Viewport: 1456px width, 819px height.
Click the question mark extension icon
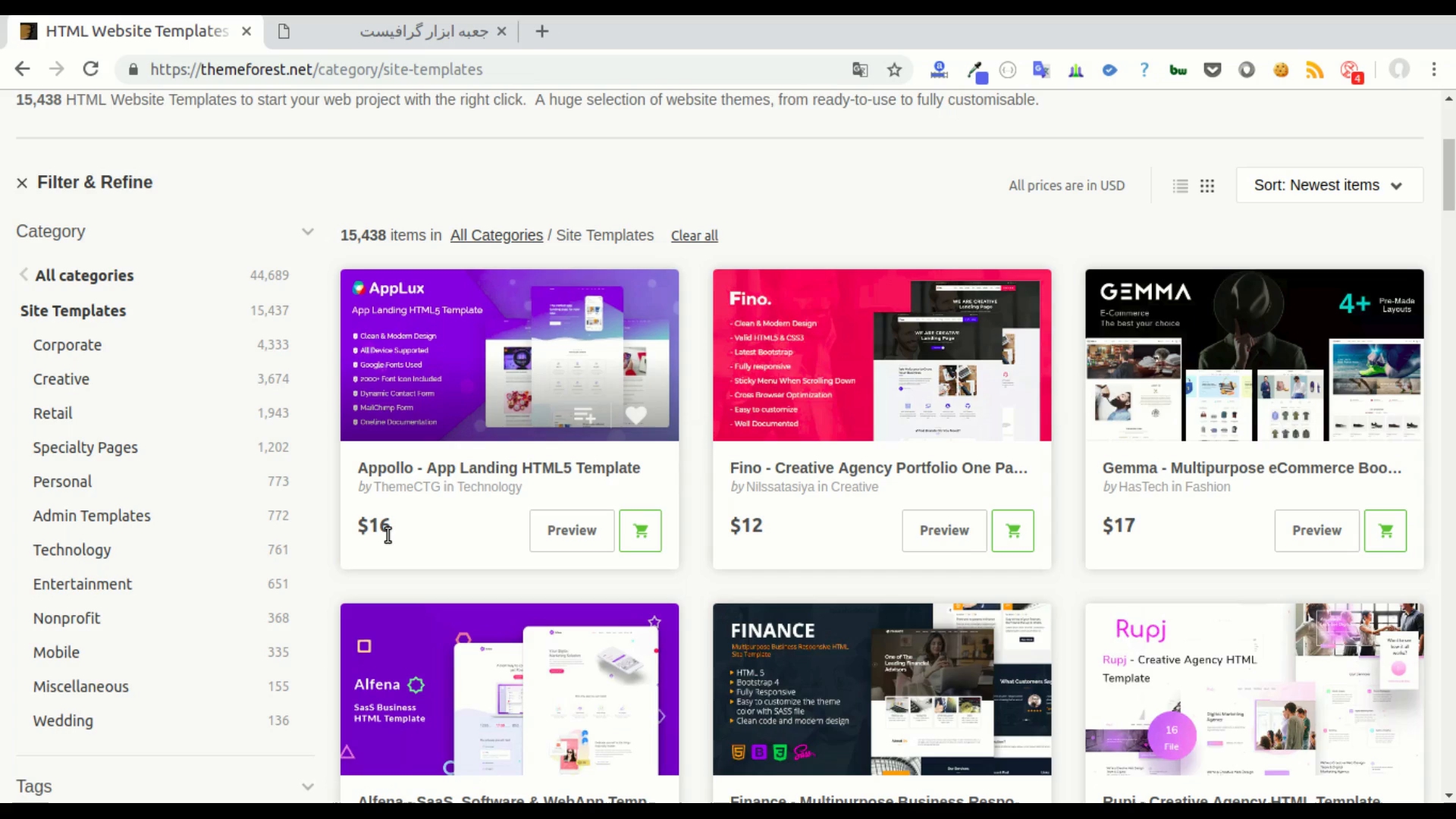pyautogui.click(x=1144, y=70)
